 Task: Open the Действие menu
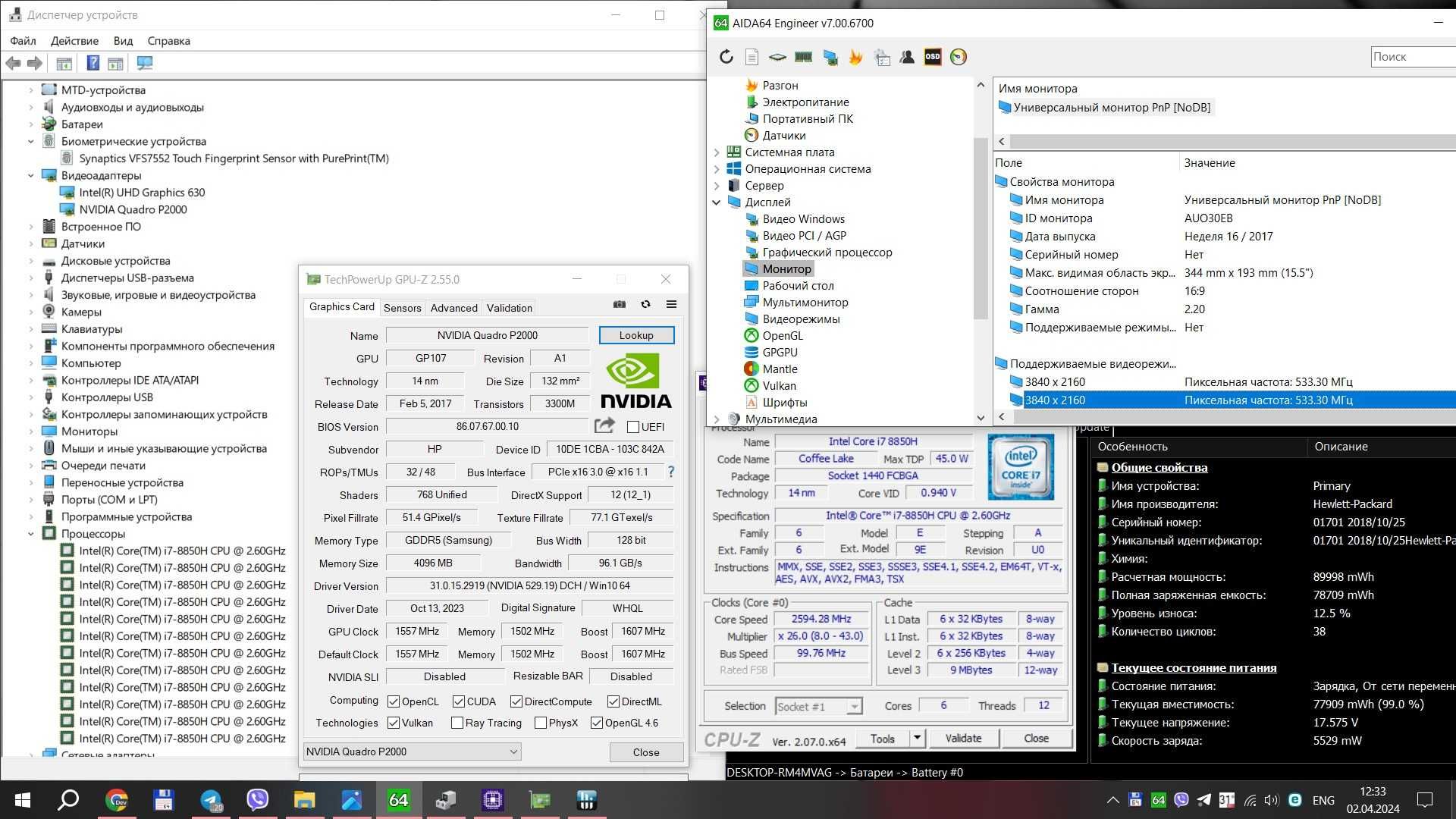[74, 41]
